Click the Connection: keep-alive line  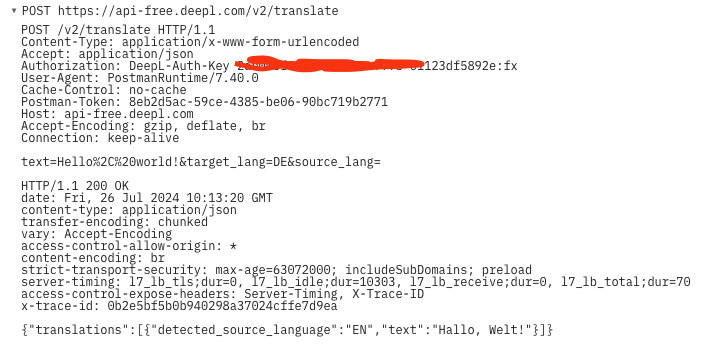[100, 138]
